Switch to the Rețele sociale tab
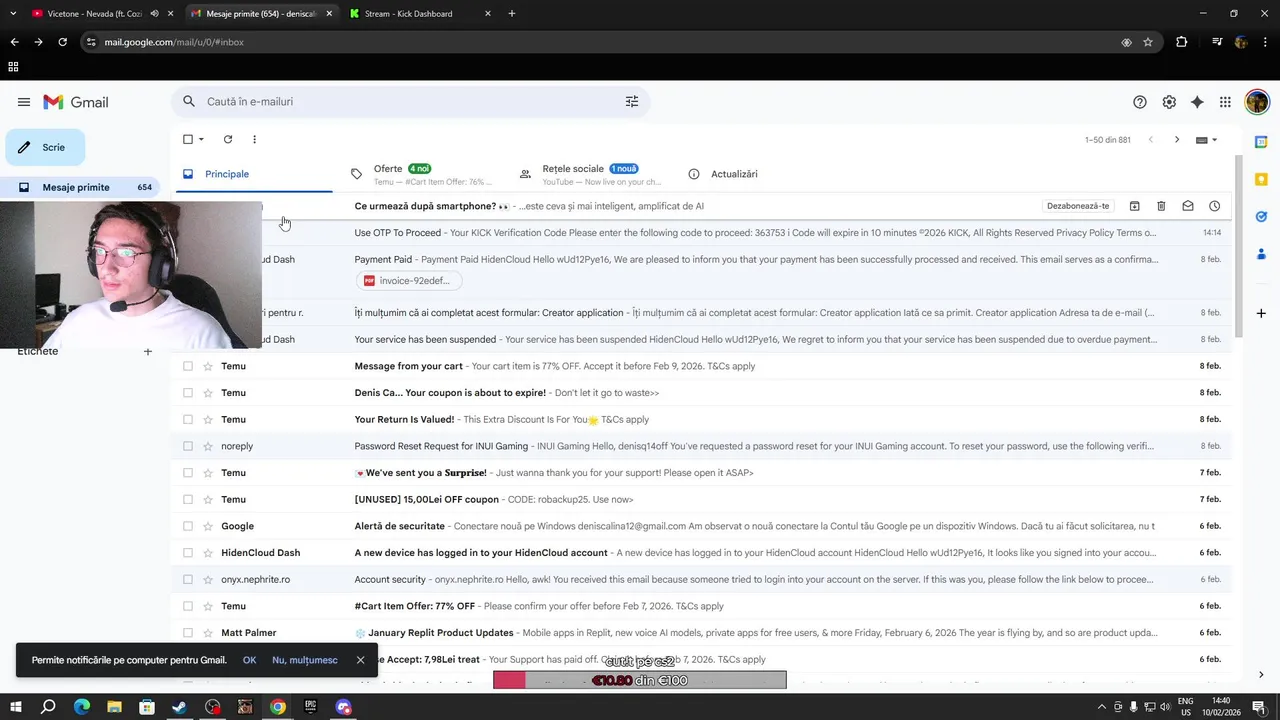The width and height of the screenshot is (1280, 720). click(590, 174)
